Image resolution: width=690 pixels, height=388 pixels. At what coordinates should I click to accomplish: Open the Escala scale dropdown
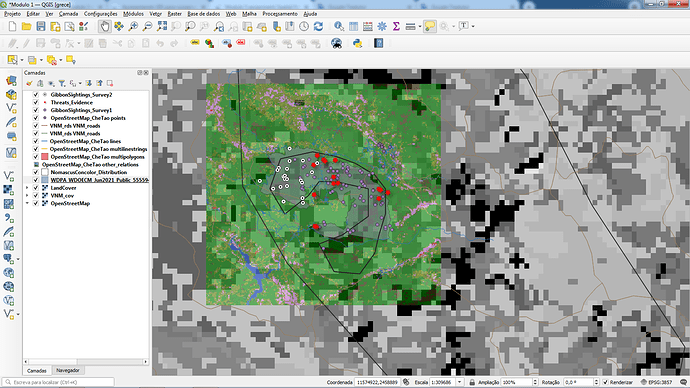click(459, 382)
